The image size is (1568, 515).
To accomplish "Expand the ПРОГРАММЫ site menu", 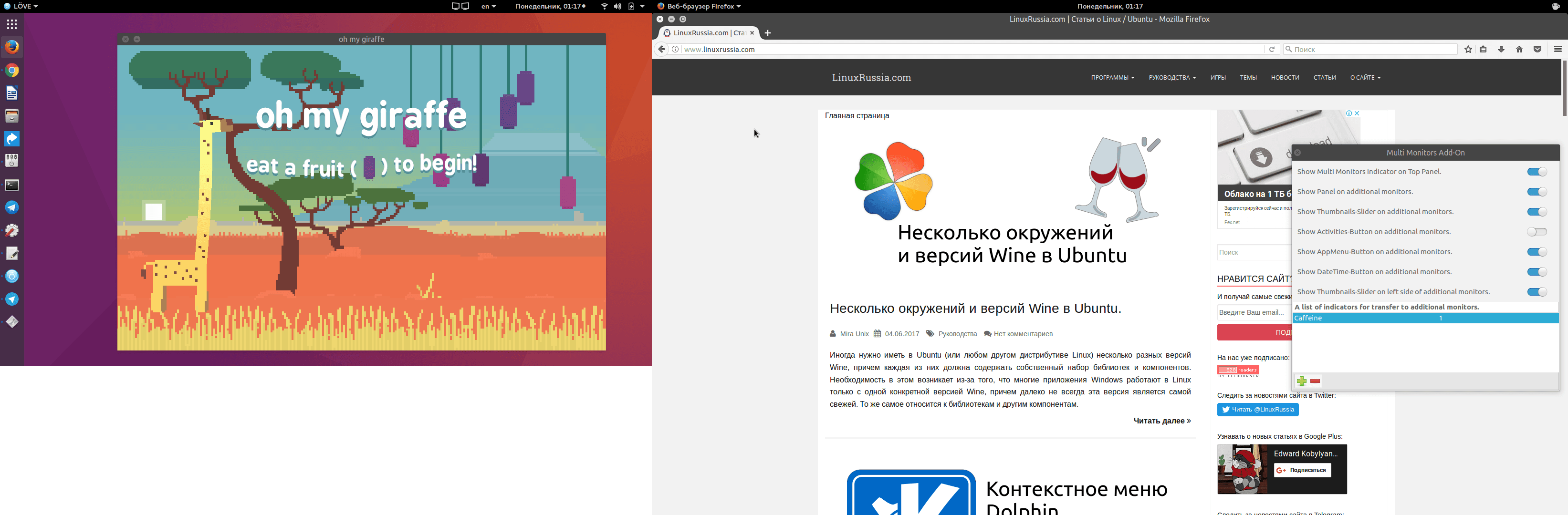I will point(1113,78).
